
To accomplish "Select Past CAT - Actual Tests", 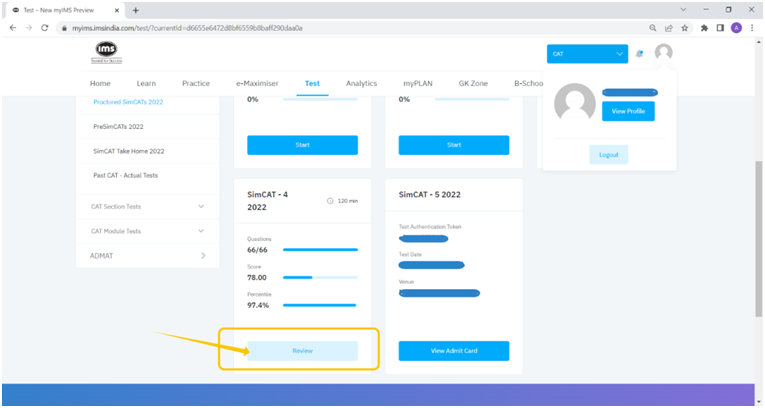I will coord(125,175).
